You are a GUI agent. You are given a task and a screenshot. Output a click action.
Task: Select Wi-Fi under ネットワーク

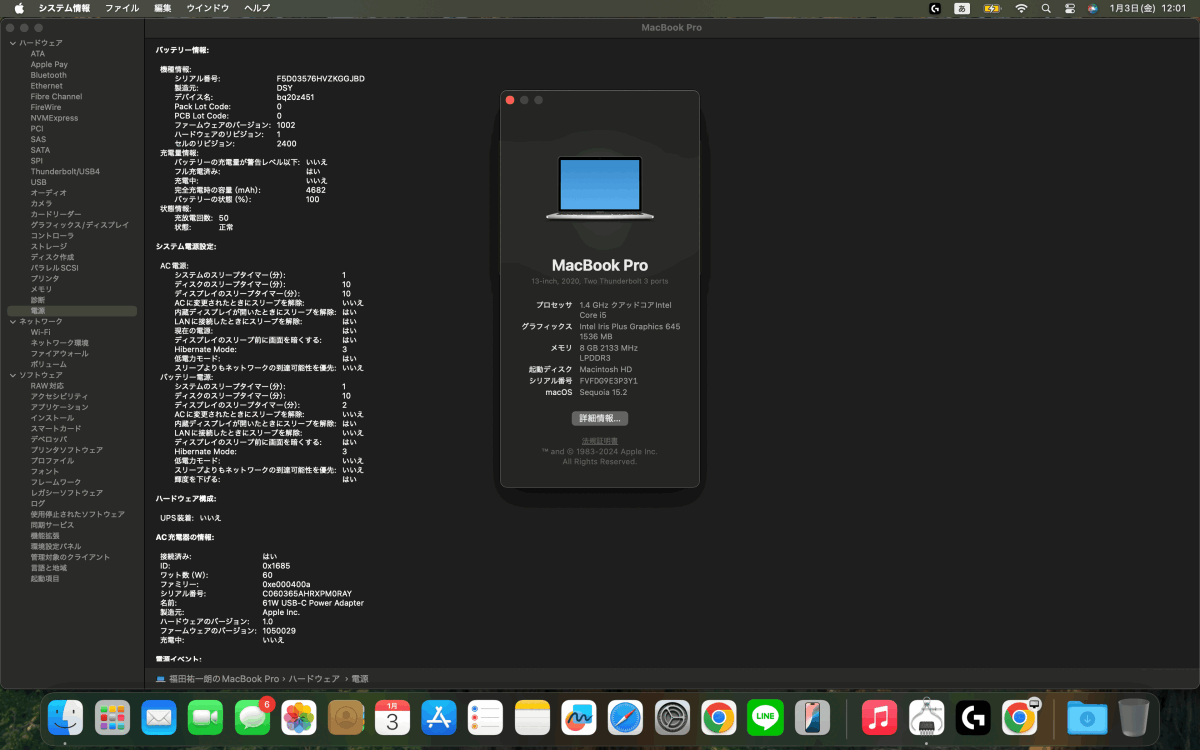point(40,332)
